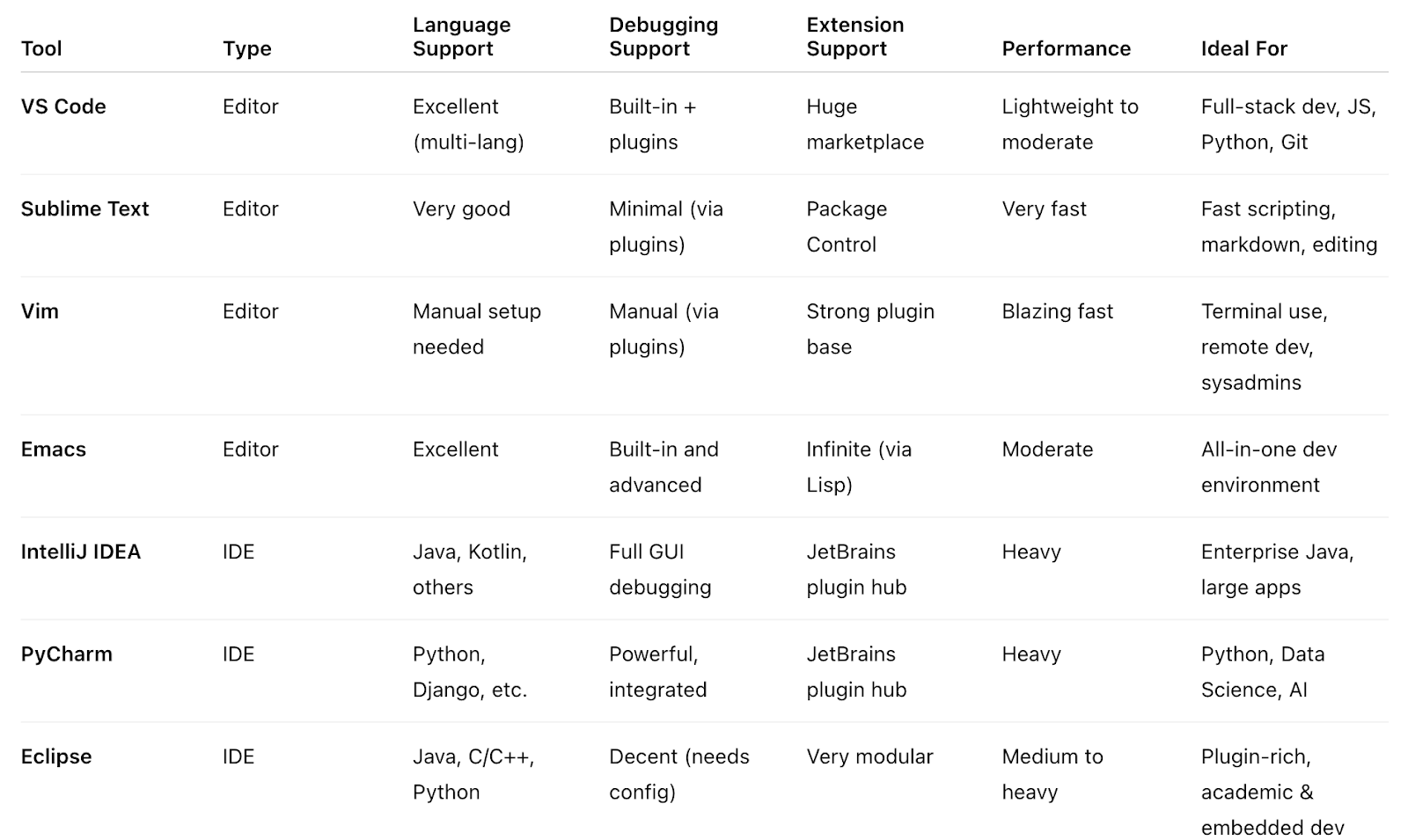Click the Performance column header
The width and height of the screenshot is (1408, 840).
click(1066, 48)
